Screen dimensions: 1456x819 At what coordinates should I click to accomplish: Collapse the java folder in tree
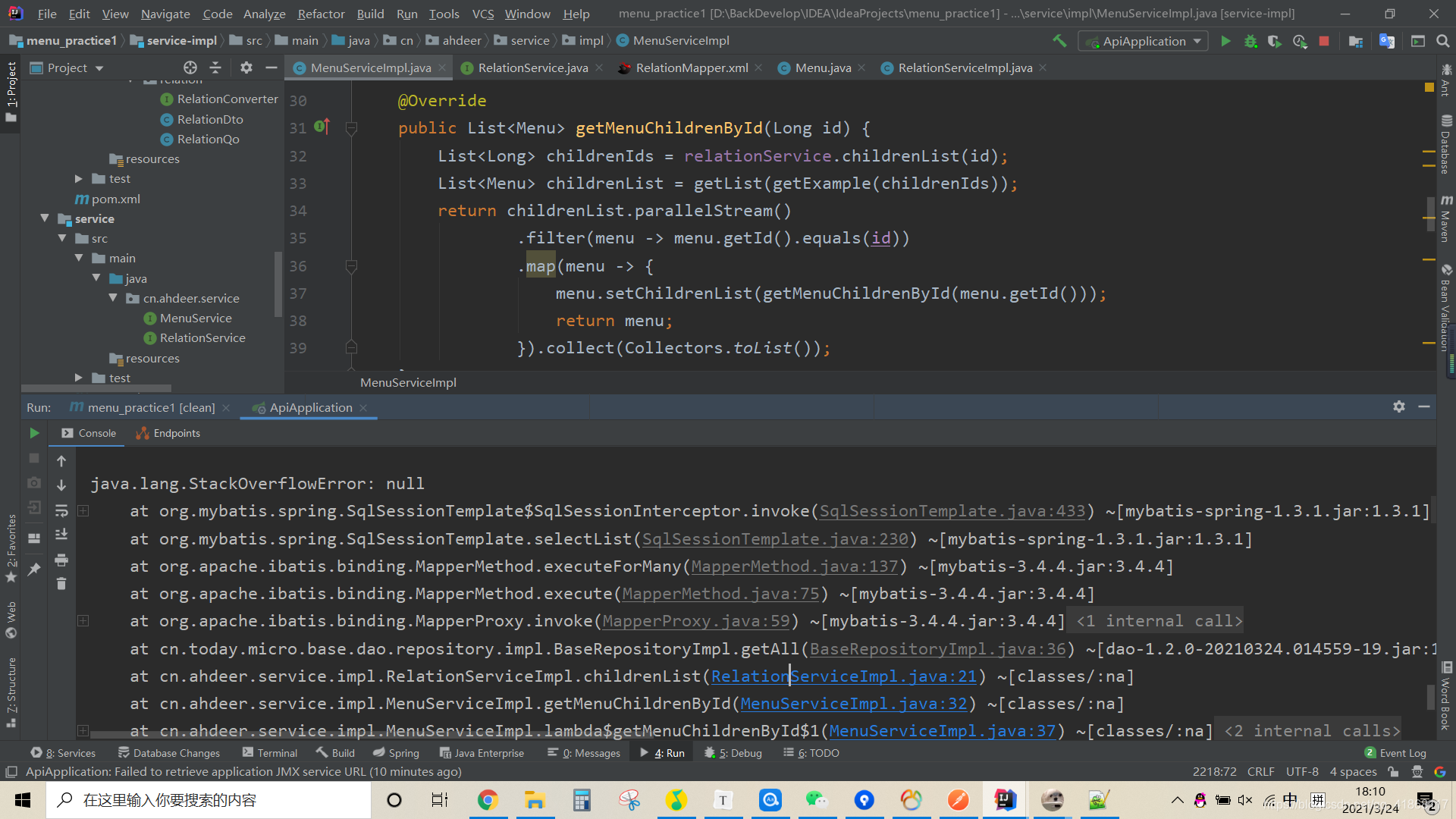point(96,278)
